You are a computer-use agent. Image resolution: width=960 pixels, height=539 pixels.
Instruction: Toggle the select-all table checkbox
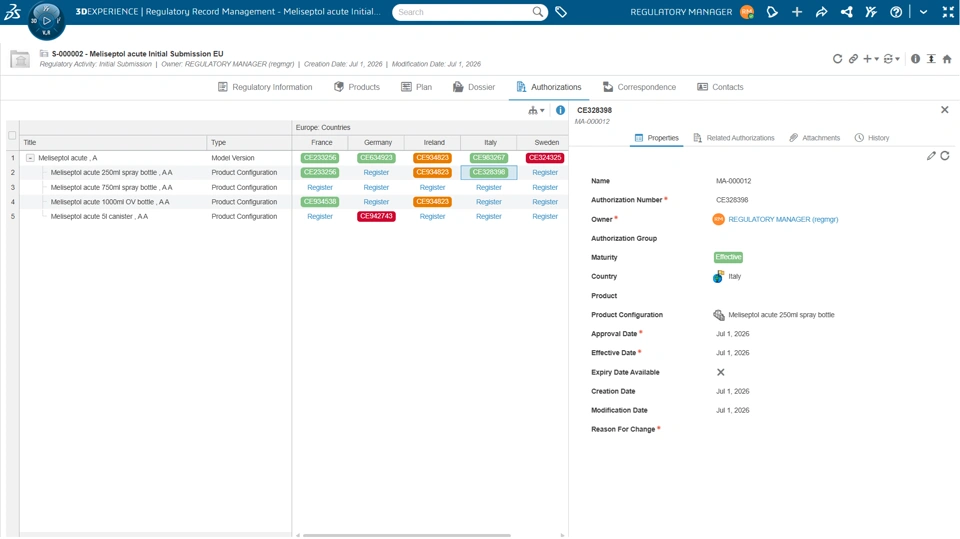(12, 135)
